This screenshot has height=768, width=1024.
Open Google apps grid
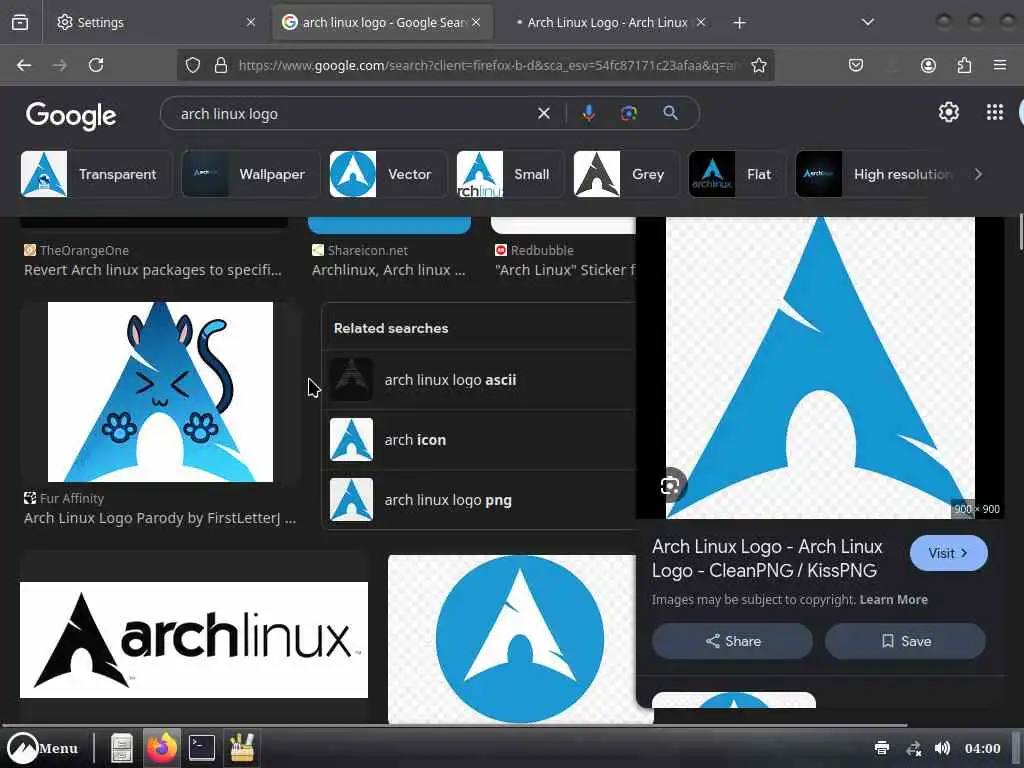(995, 112)
